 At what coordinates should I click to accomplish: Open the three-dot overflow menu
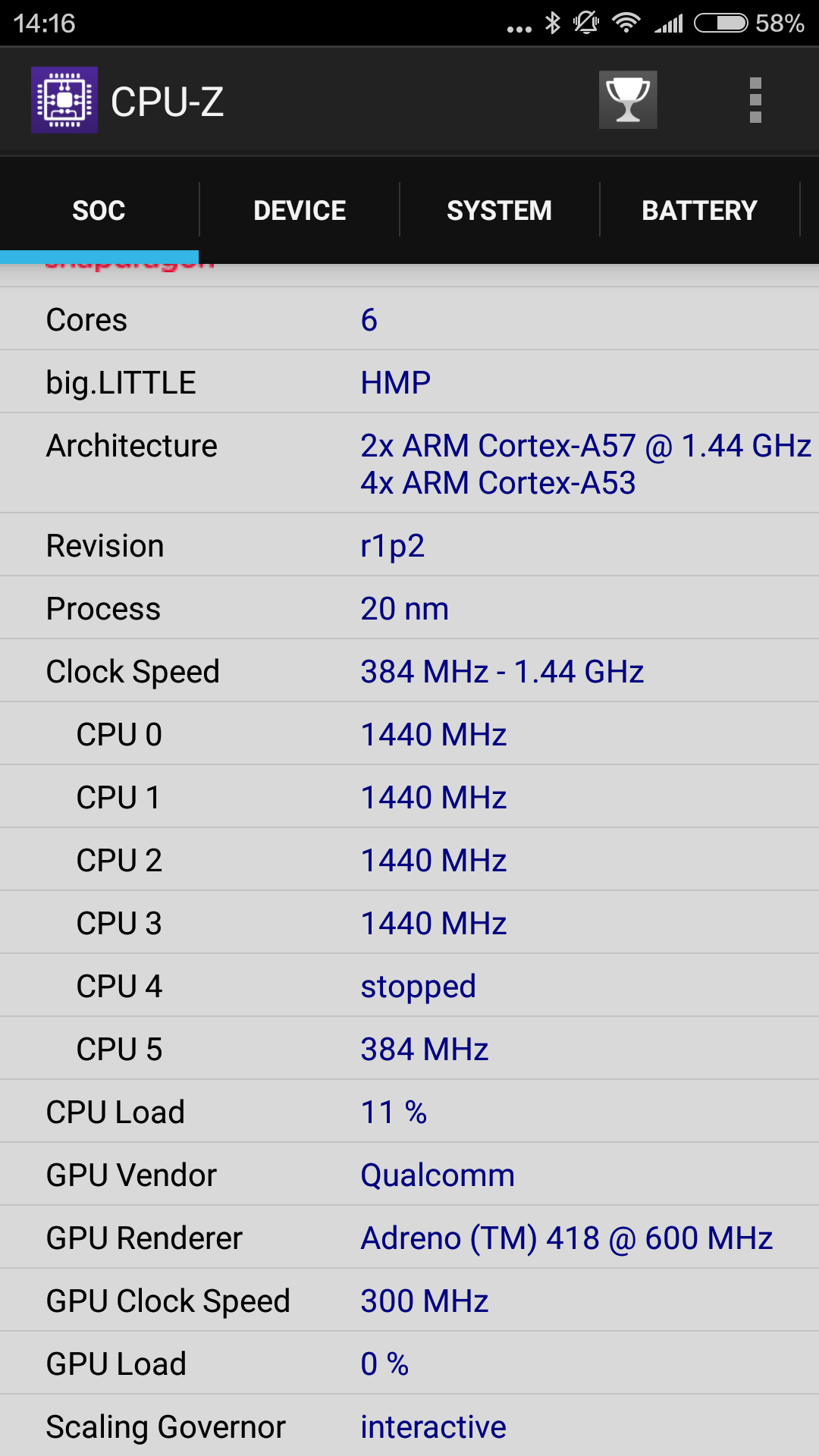(755, 100)
